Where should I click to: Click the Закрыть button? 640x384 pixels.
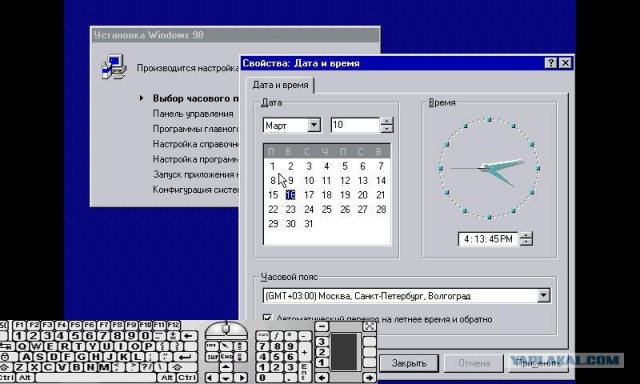[409, 363]
